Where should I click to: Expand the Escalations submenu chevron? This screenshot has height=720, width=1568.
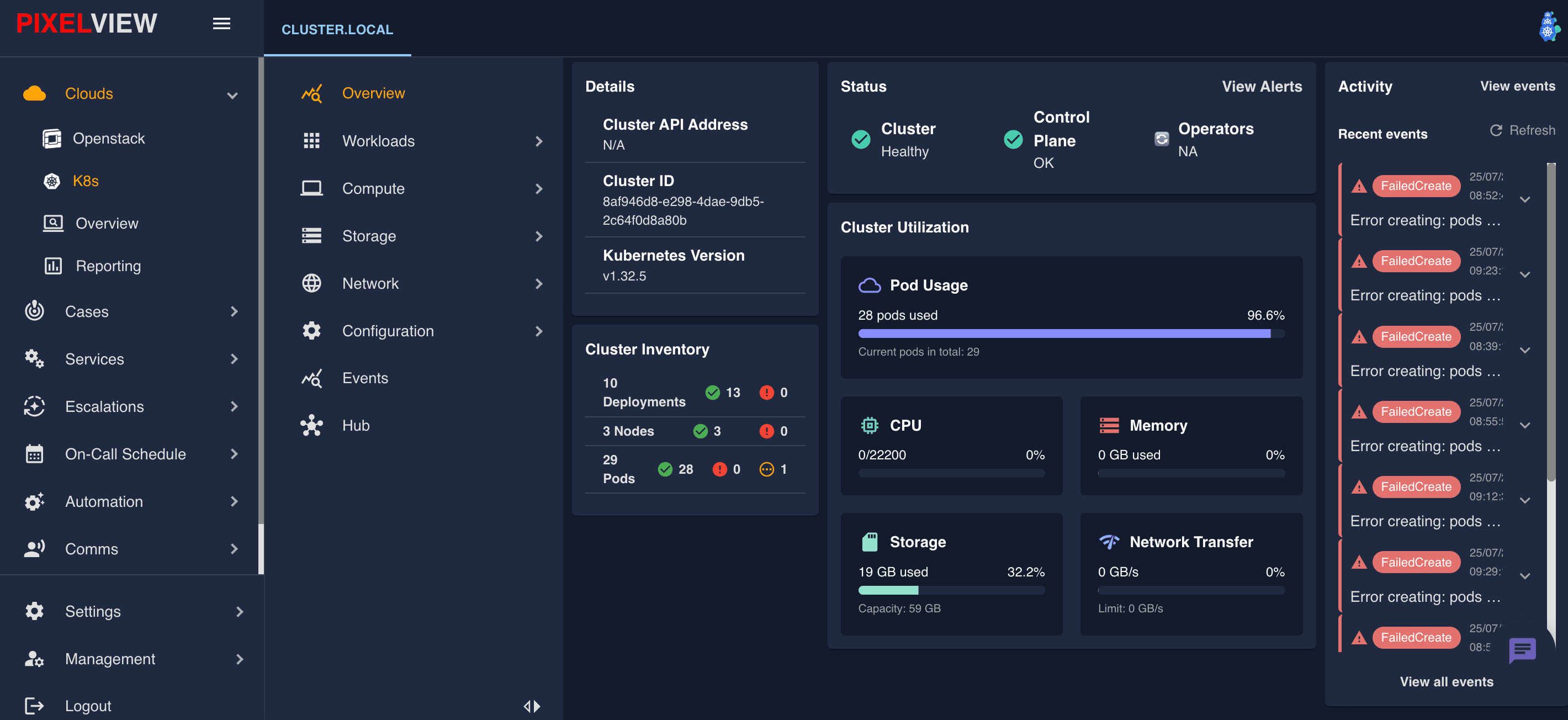[x=234, y=406]
